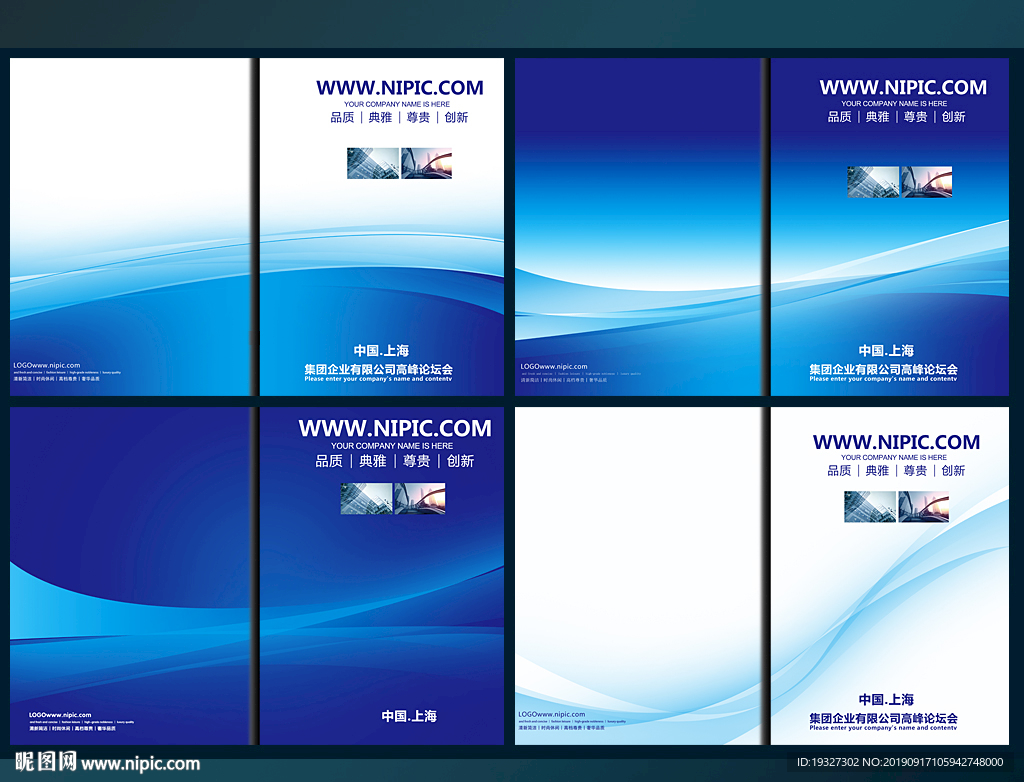This screenshot has width=1024, height=782.
Task: Click 'Please enter your company's name' on top-right blue cover
Action: coord(883,379)
